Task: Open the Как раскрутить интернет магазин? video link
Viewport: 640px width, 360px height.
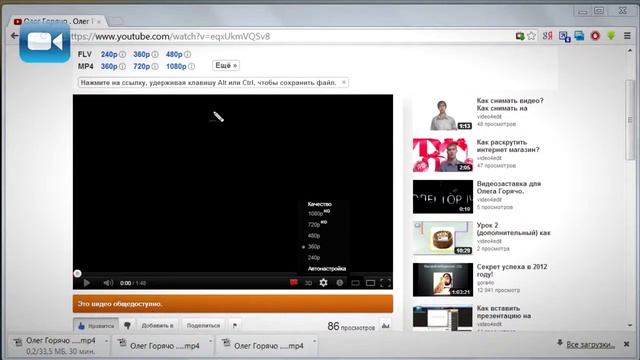Action: click(508, 146)
